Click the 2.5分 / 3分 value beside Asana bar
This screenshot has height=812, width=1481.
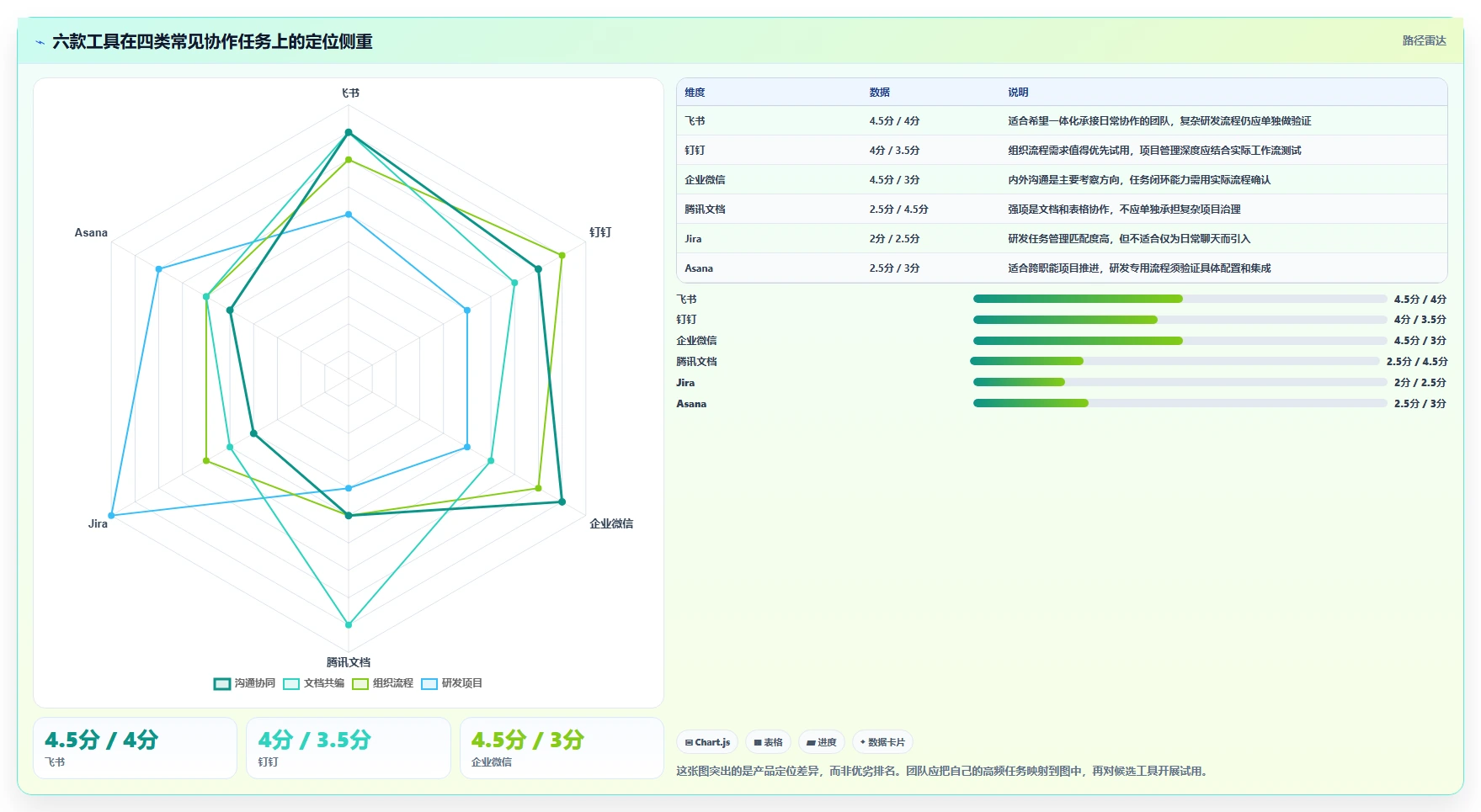pyautogui.click(x=1420, y=403)
